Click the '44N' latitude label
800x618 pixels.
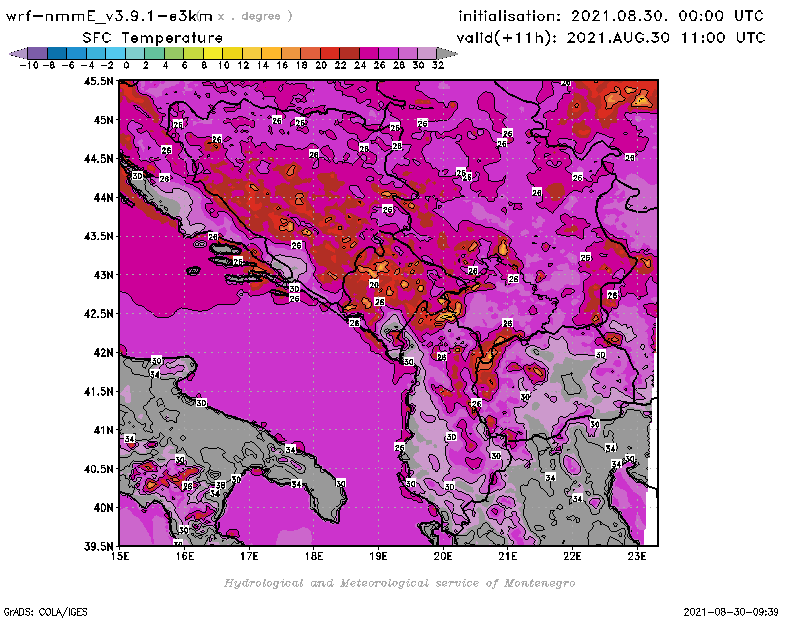(x=103, y=197)
